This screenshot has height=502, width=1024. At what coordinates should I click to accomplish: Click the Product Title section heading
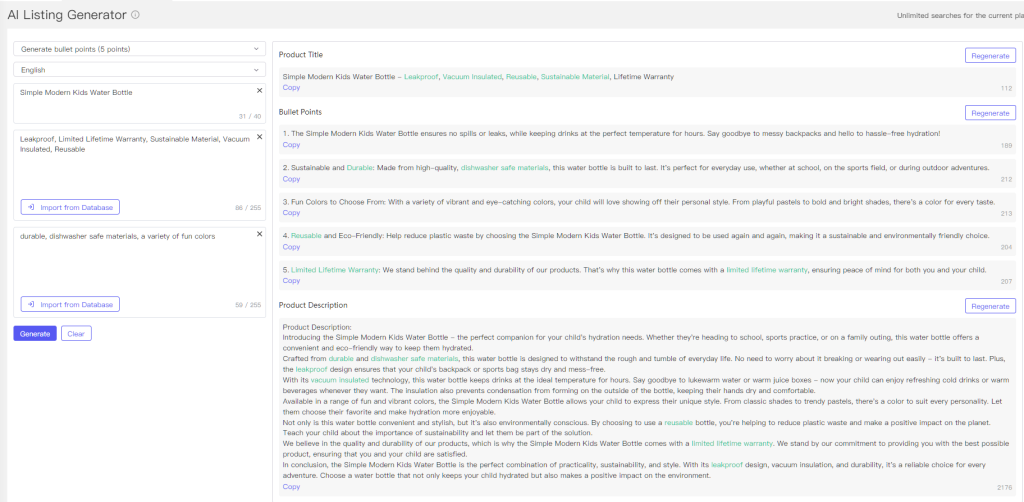click(x=300, y=55)
